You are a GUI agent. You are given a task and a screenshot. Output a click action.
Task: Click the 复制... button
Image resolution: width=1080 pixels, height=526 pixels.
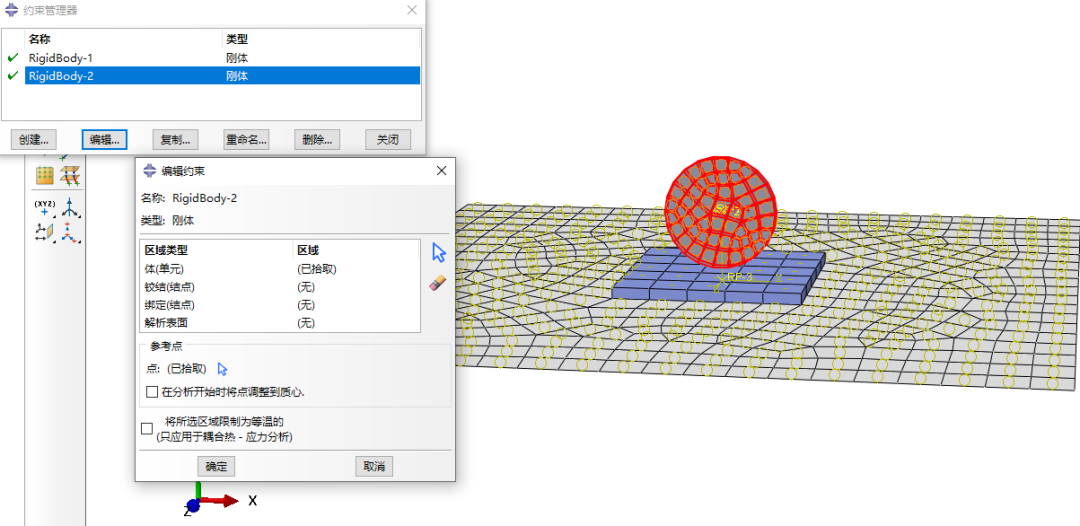point(176,140)
